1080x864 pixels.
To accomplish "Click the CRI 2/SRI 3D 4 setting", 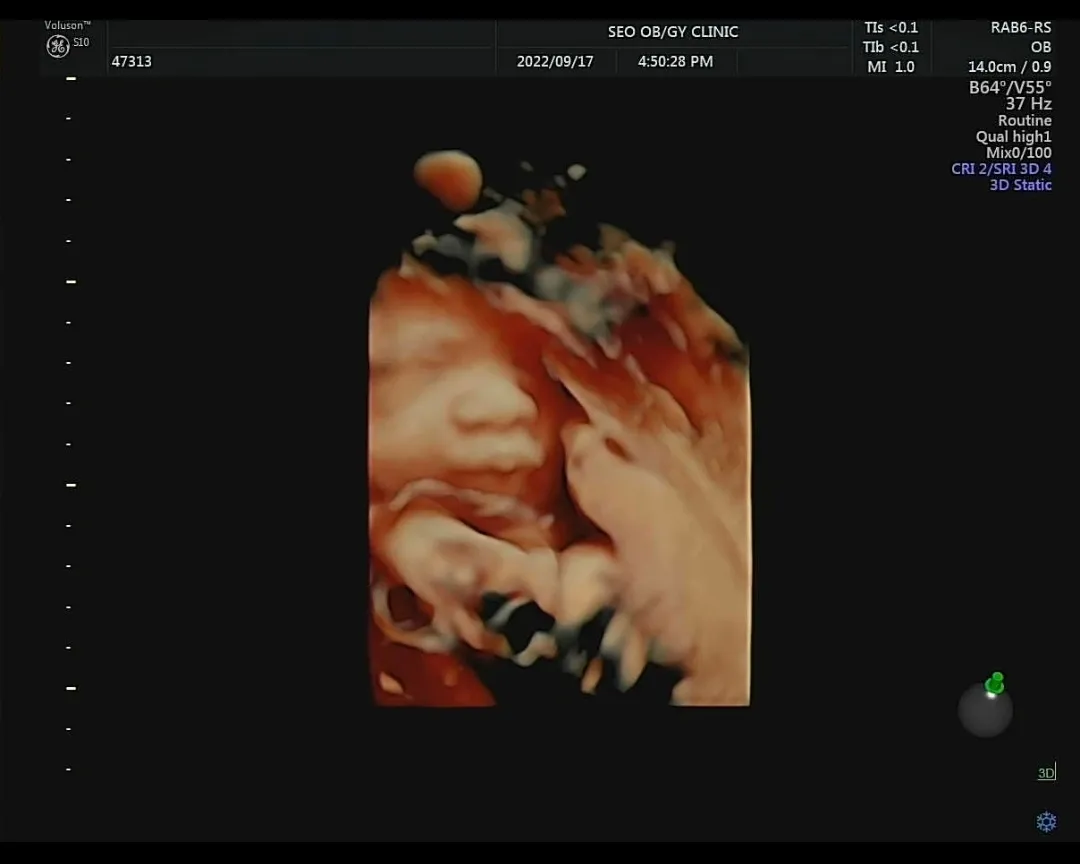I will pos(1001,169).
